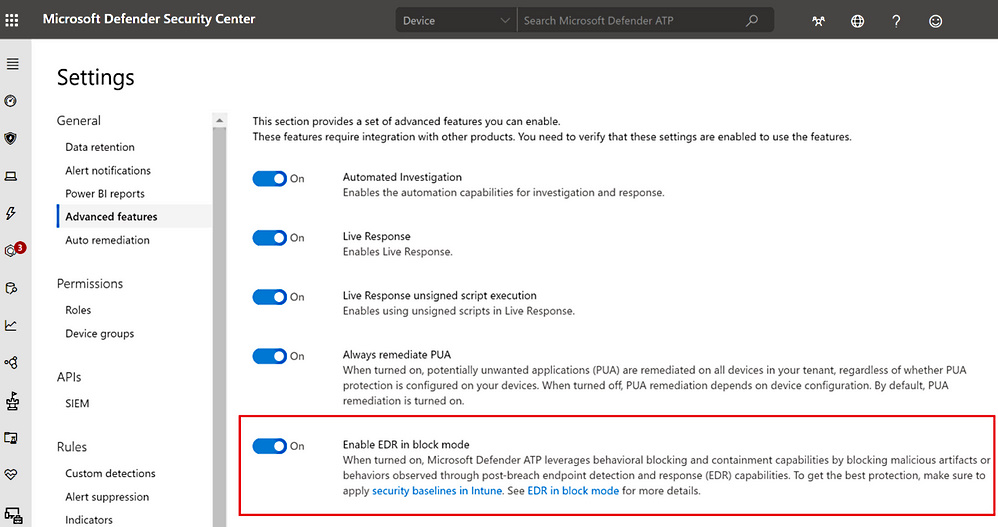Click the help question mark icon

pos(896,21)
